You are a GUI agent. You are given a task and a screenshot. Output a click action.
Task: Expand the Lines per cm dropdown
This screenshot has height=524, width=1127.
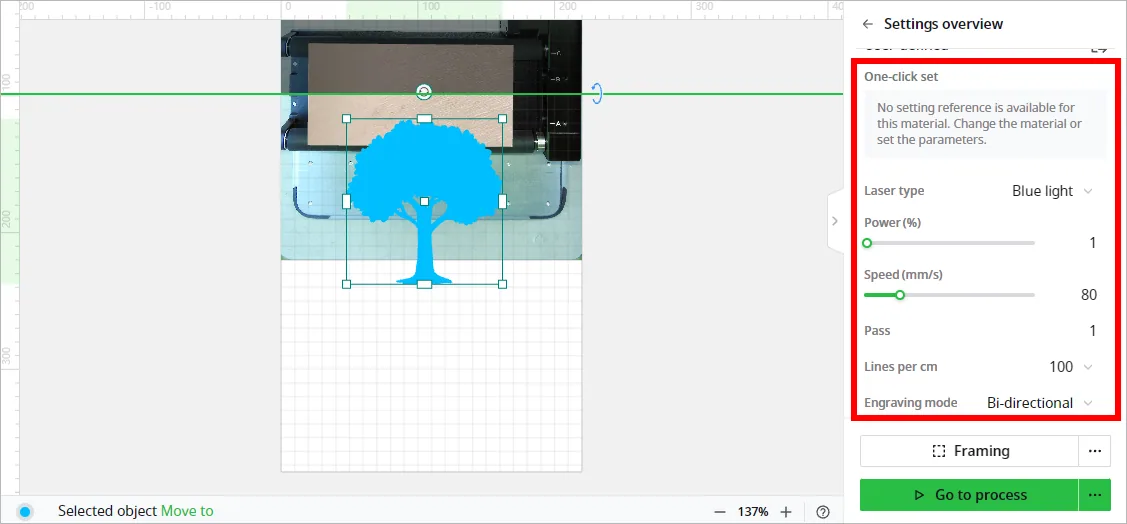1071,367
